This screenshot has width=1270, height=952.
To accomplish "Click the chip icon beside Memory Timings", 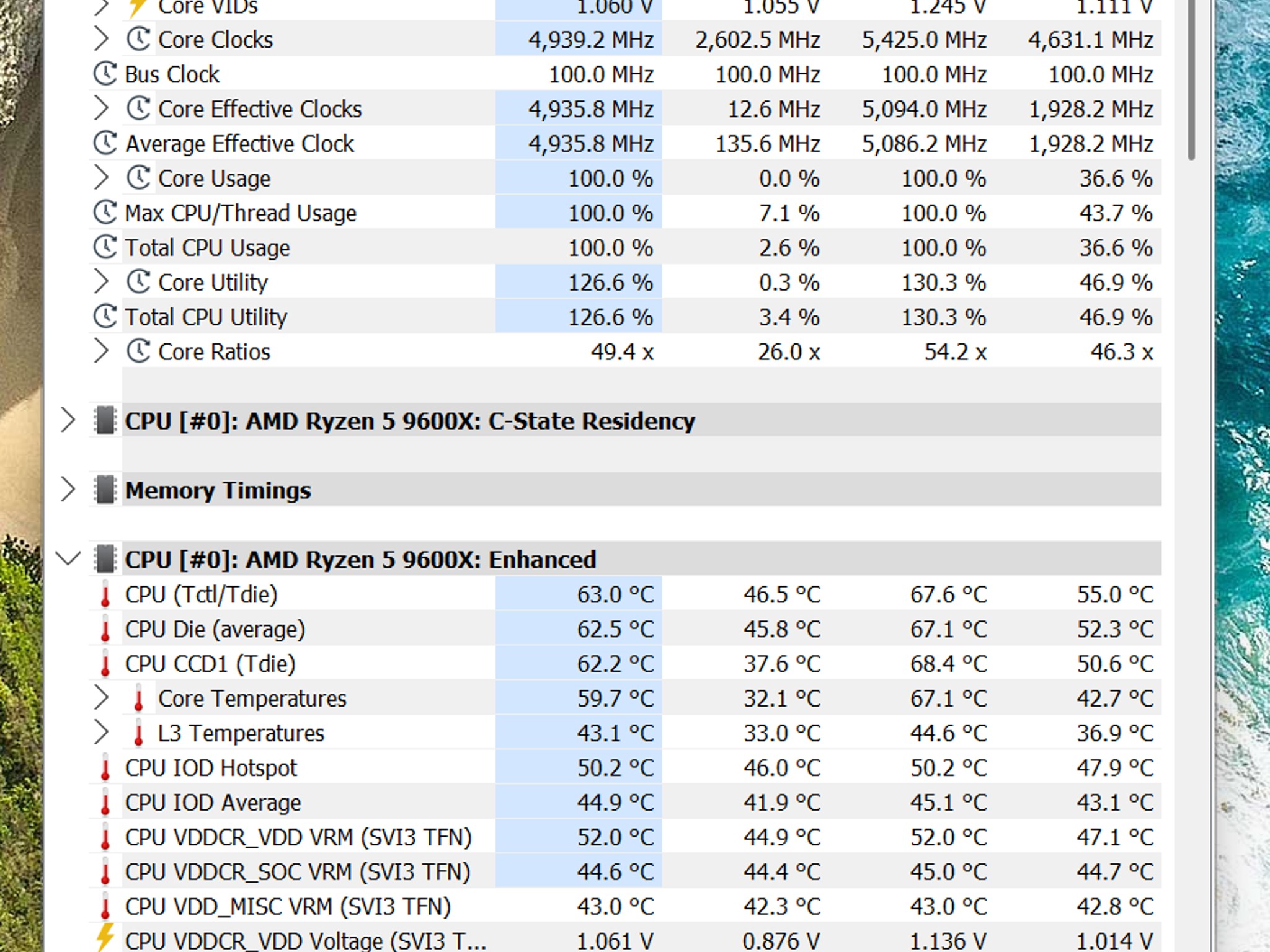I will click(x=105, y=490).
